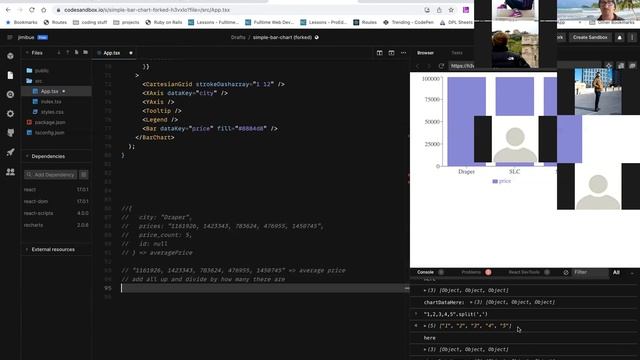The height and width of the screenshot is (360, 640).
Task: Click the dependency list icon next to Add Dependency
Action: (x=84, y=175)
